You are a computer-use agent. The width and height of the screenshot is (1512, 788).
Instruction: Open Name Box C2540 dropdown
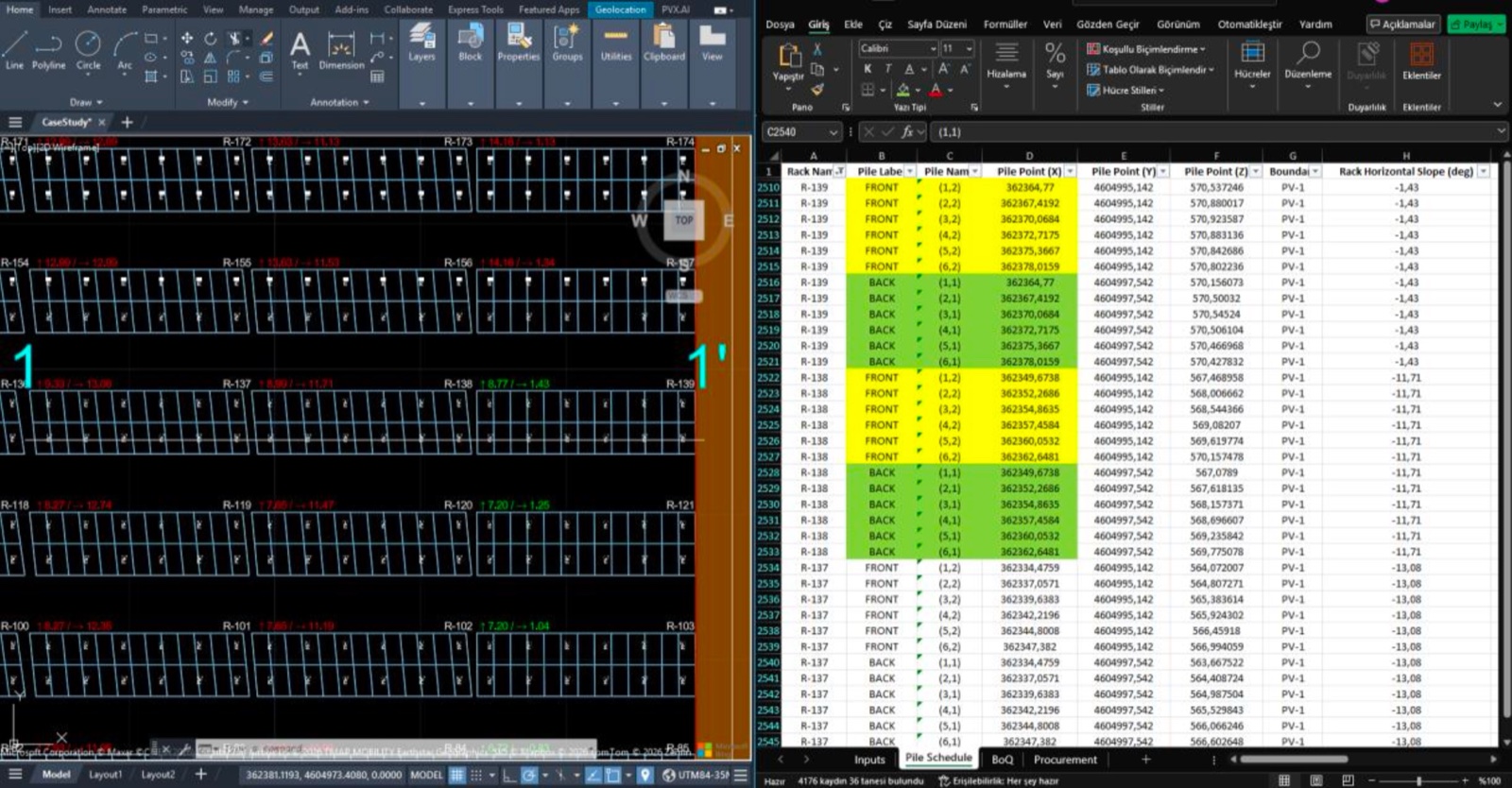[x=833, y=132]
